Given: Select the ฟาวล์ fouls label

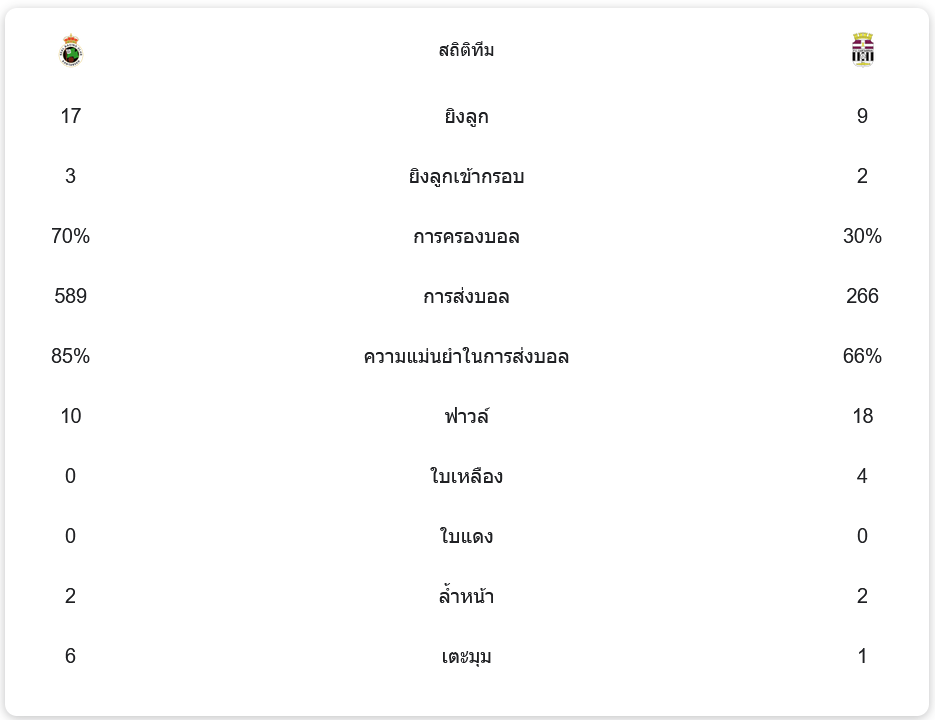Looking at the screenshot, I should coord(466,416).
